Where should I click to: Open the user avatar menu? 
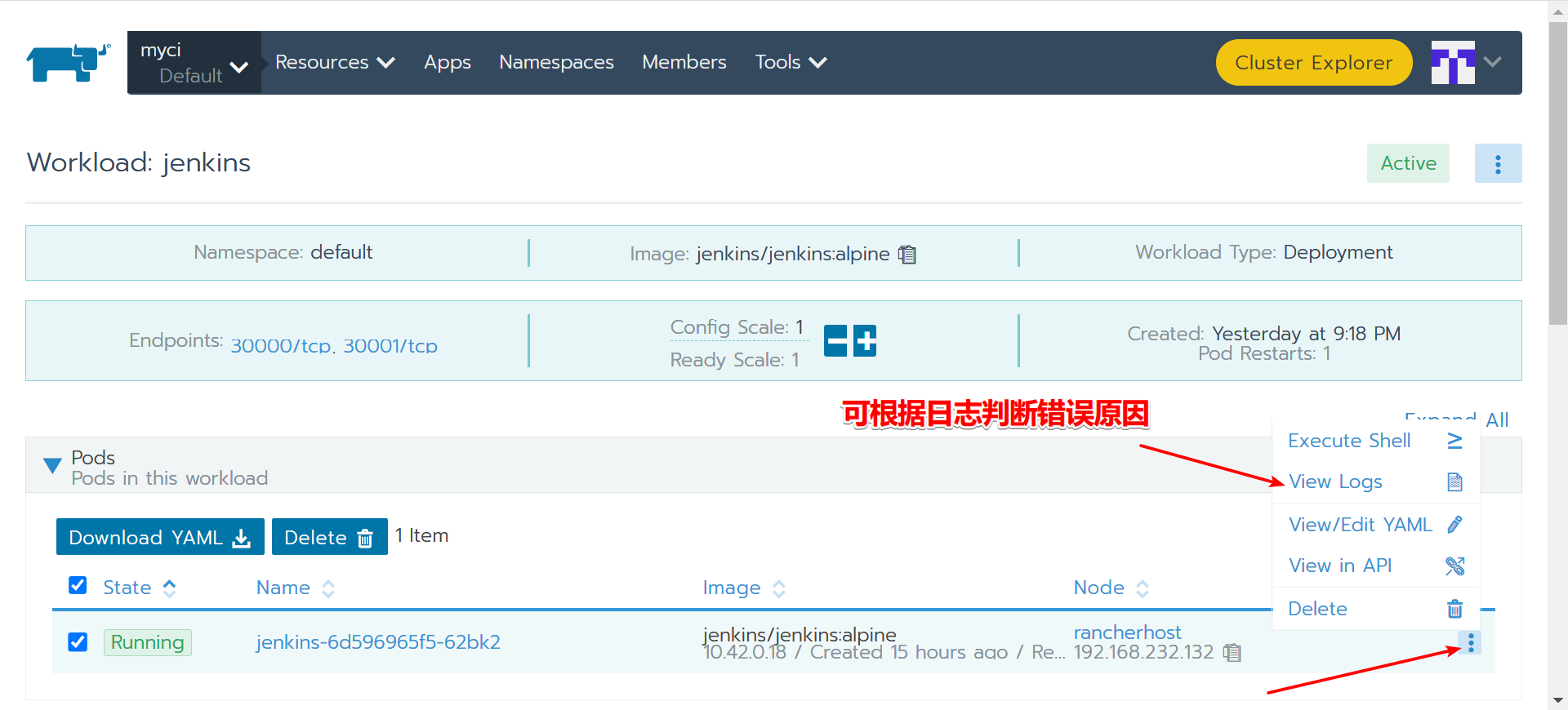point(1453,62)
